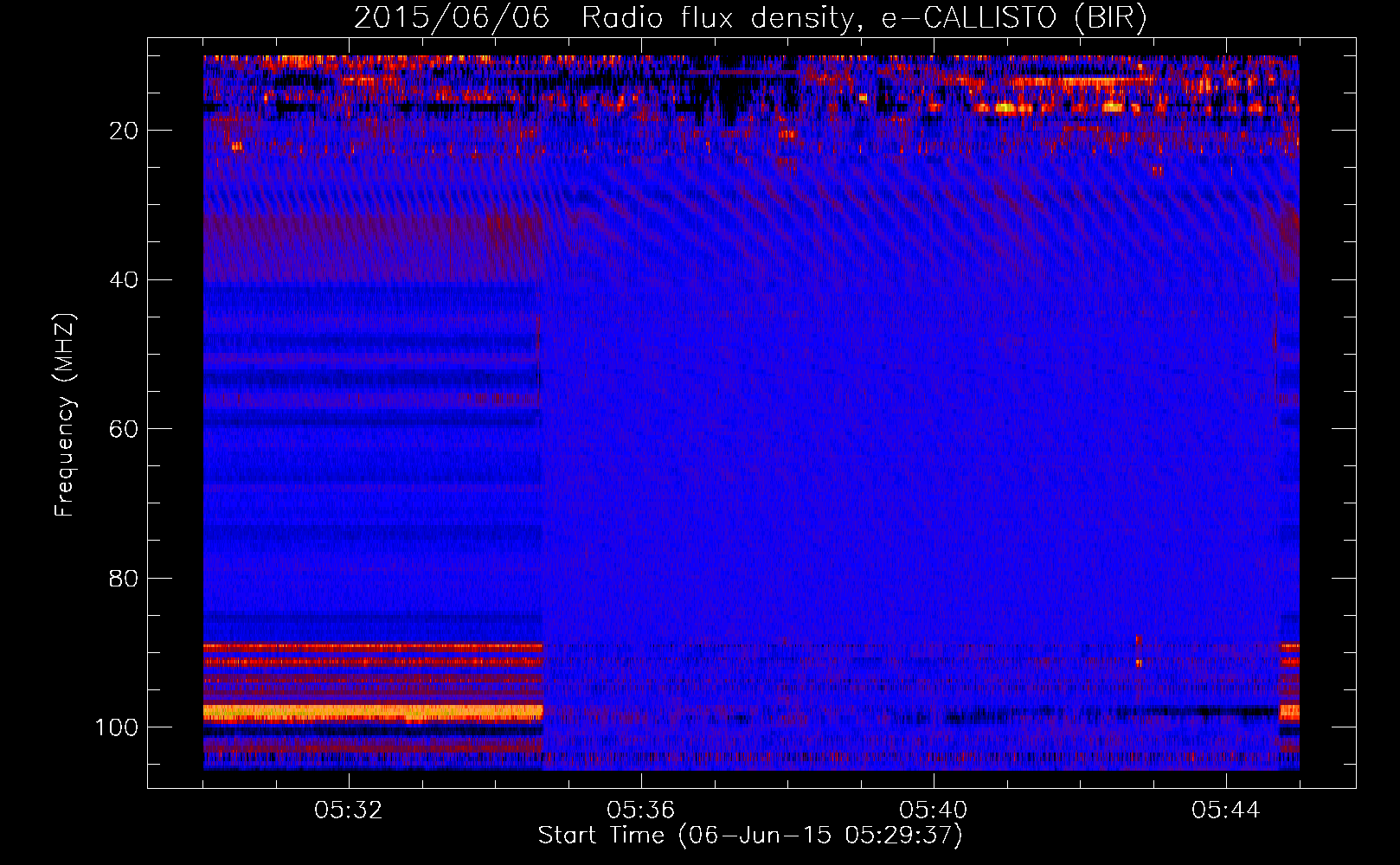Click the time tick label 05:32

point(349,811)
